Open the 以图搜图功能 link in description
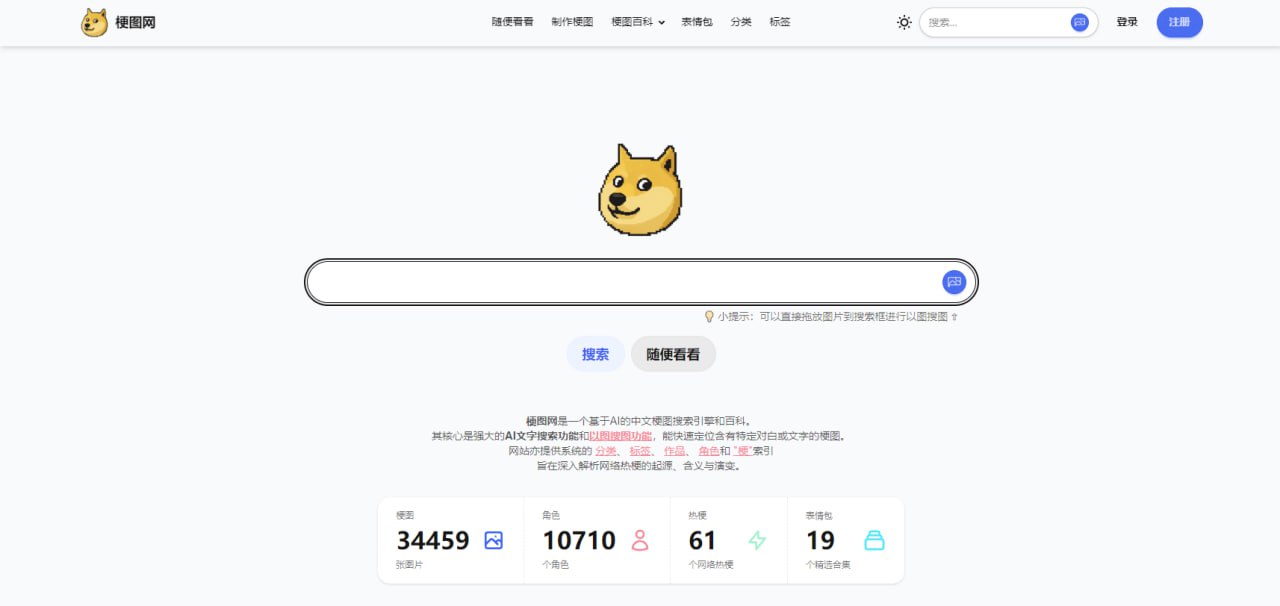This screenshot has height=606, width=1280. [x=621, y=436]
